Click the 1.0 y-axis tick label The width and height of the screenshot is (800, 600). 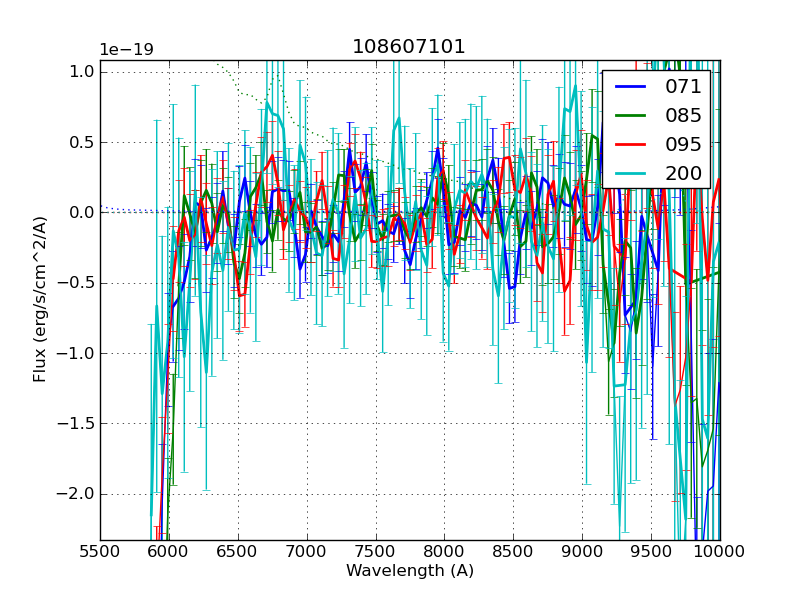tap(82, 71)
